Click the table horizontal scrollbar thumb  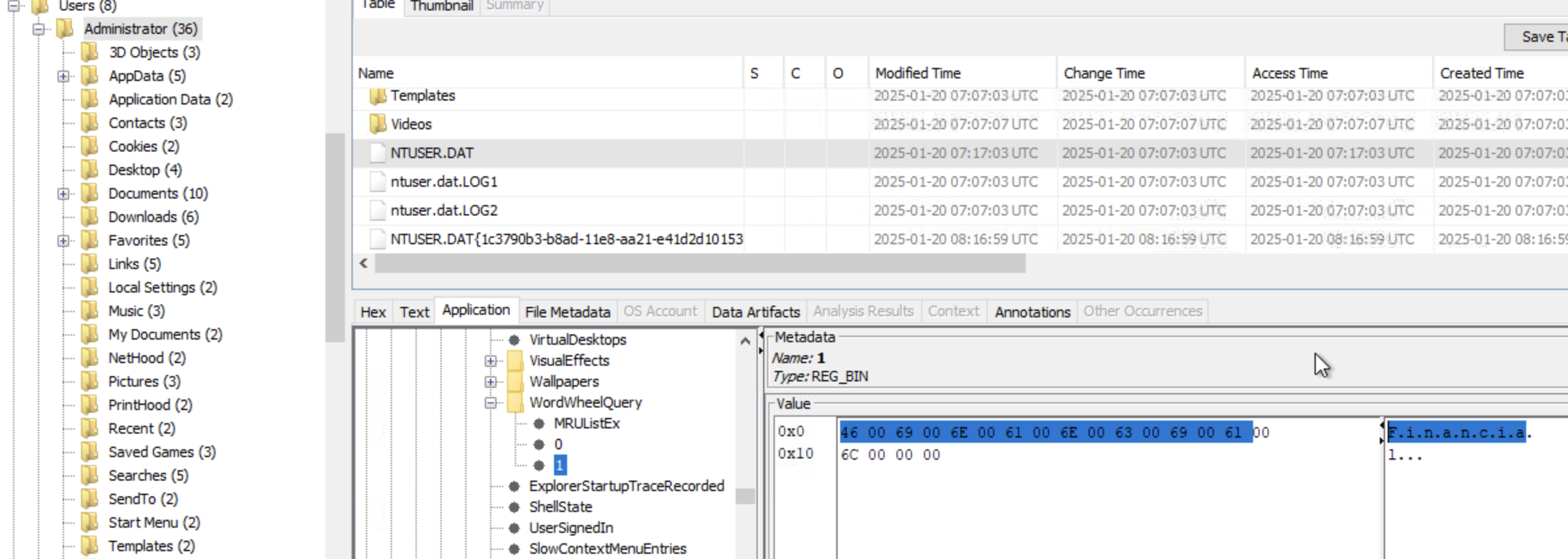click(699, 264)
